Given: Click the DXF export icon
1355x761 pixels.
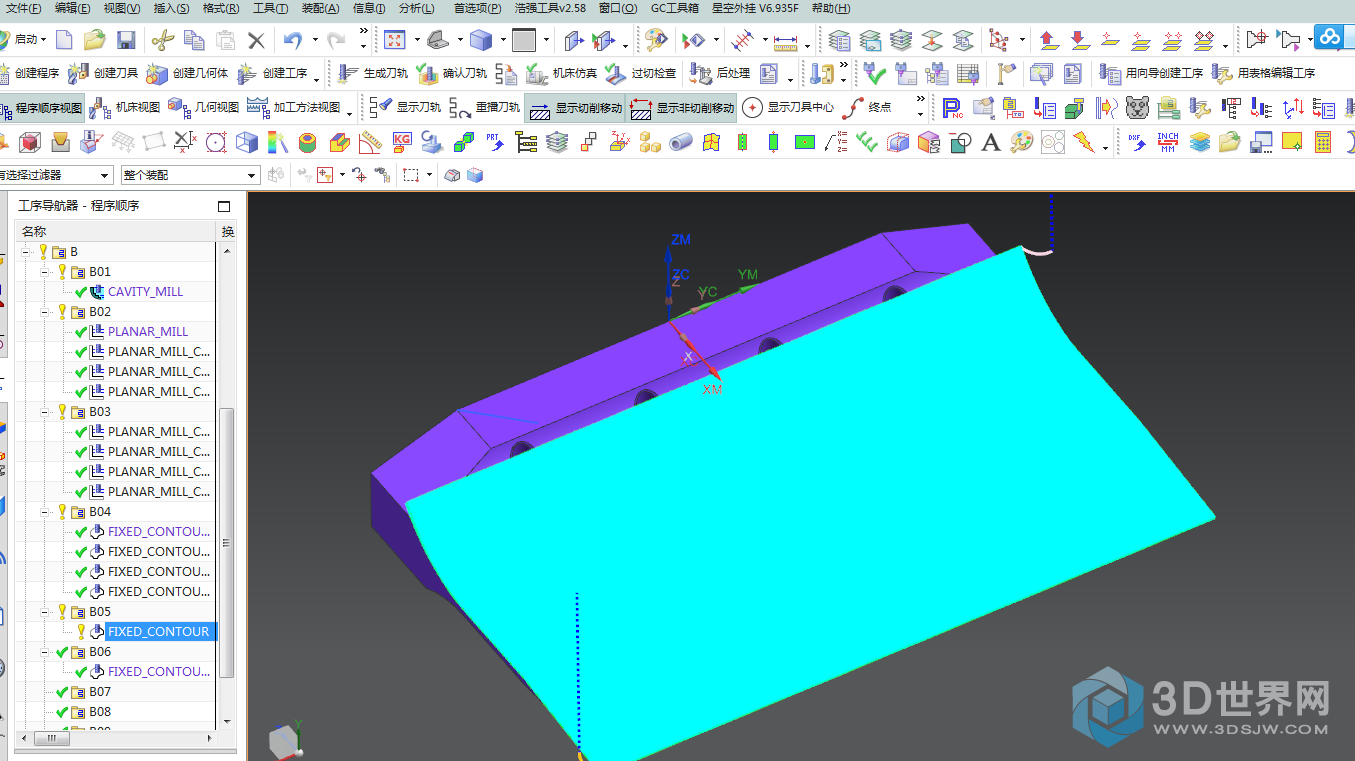Looking at the screenshot, I should pyautogui.click(x=1137, y=142).
